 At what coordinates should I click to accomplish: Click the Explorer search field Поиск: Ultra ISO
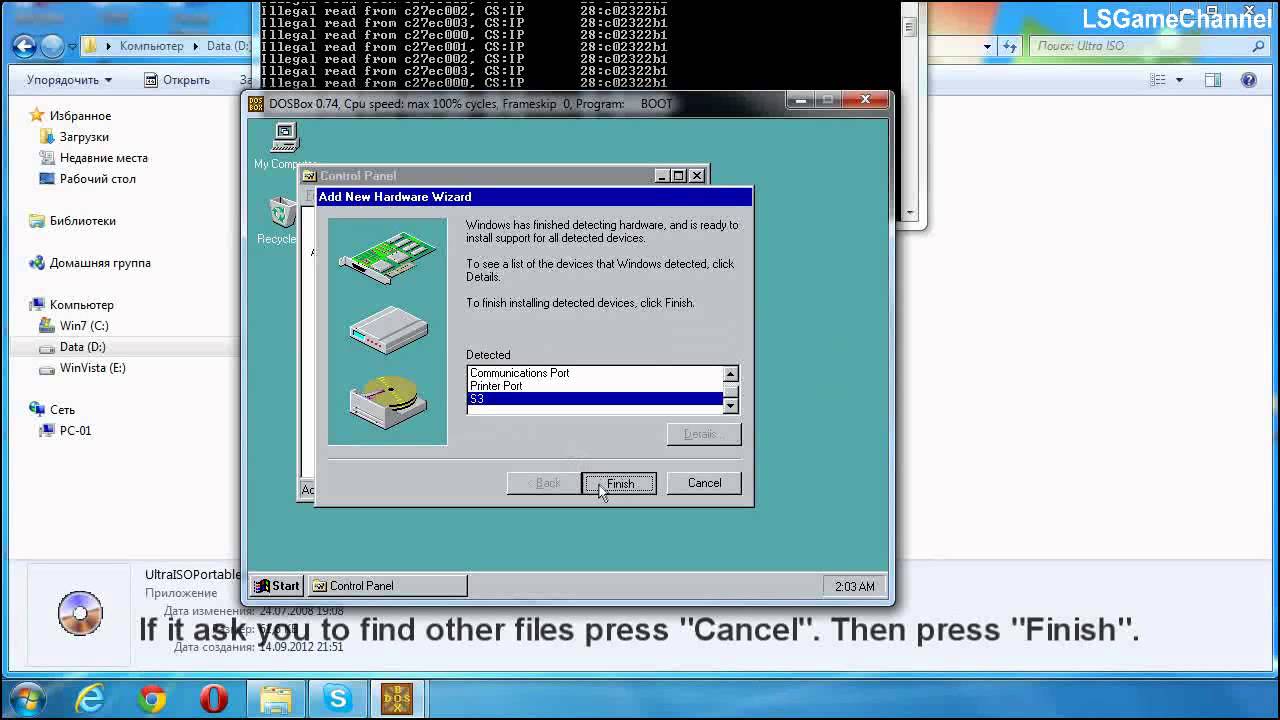[x=1150, y=46]
